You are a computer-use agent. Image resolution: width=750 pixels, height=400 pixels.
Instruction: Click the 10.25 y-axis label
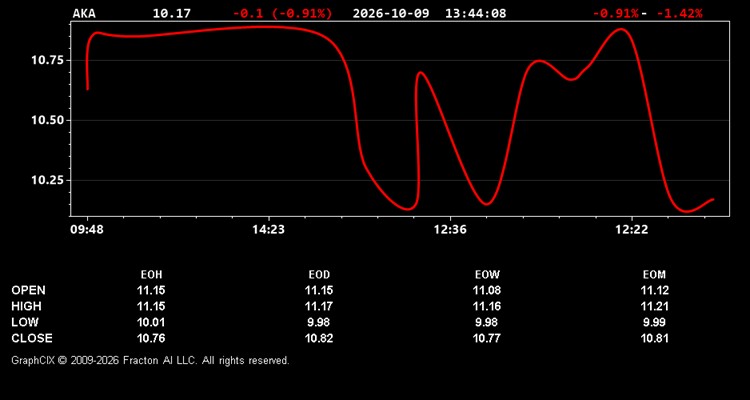click(x=47, y=180)
